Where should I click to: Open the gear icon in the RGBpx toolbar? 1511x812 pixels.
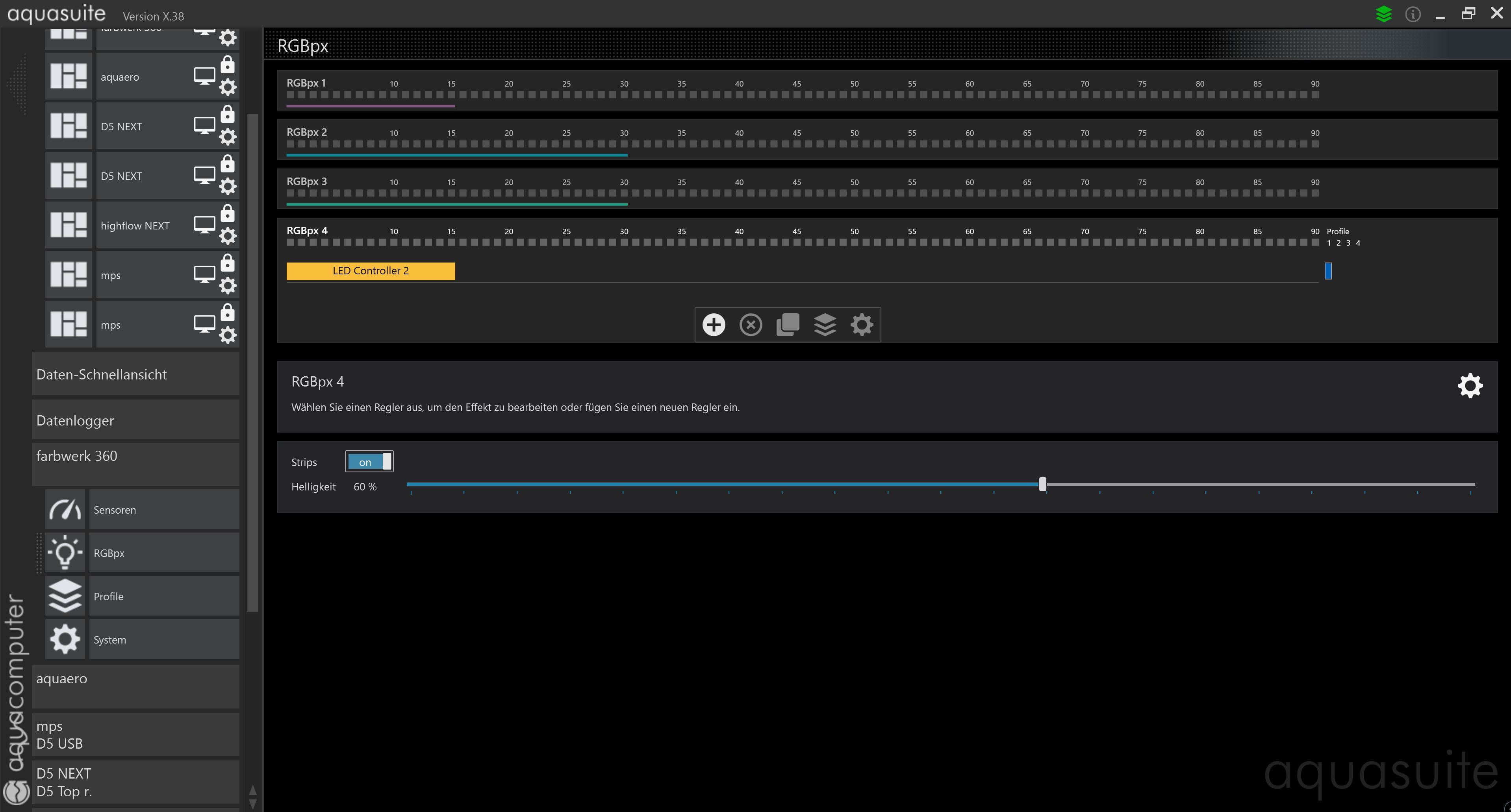pos(861,324)
